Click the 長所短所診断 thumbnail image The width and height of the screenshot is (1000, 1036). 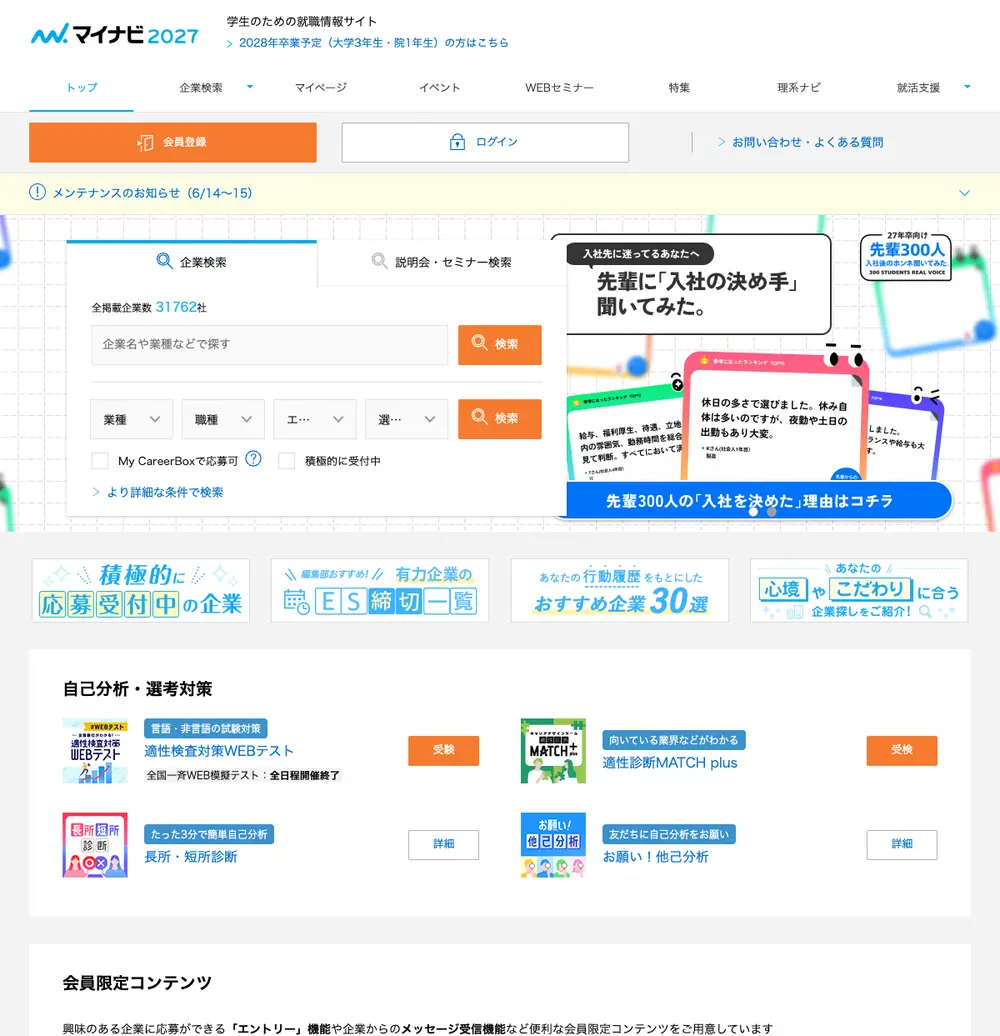95,845
